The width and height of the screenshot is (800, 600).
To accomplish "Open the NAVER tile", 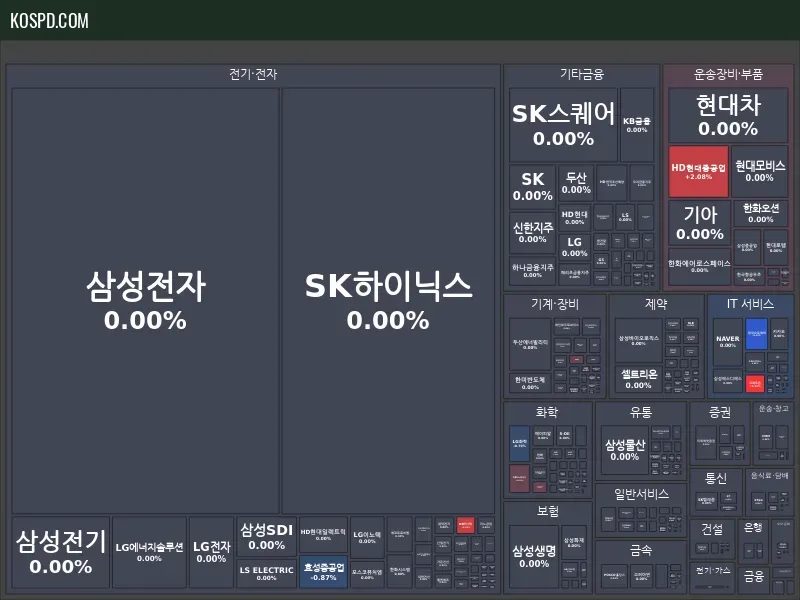I will point(728,342).
